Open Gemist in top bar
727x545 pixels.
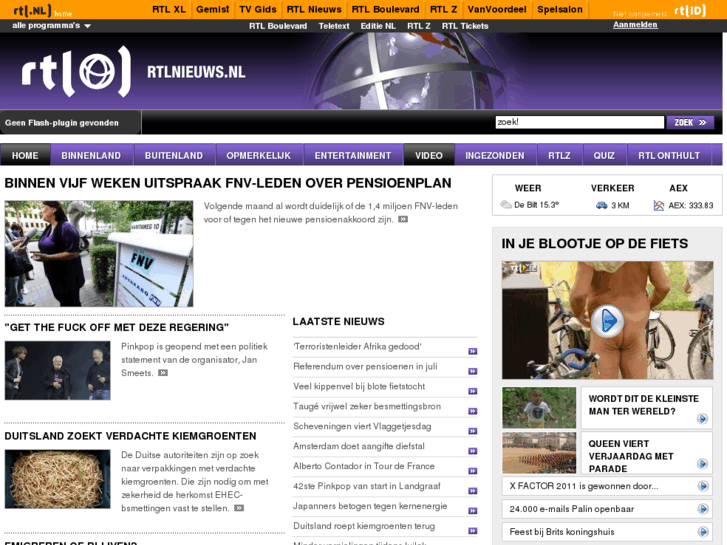[x=212, y=9]
